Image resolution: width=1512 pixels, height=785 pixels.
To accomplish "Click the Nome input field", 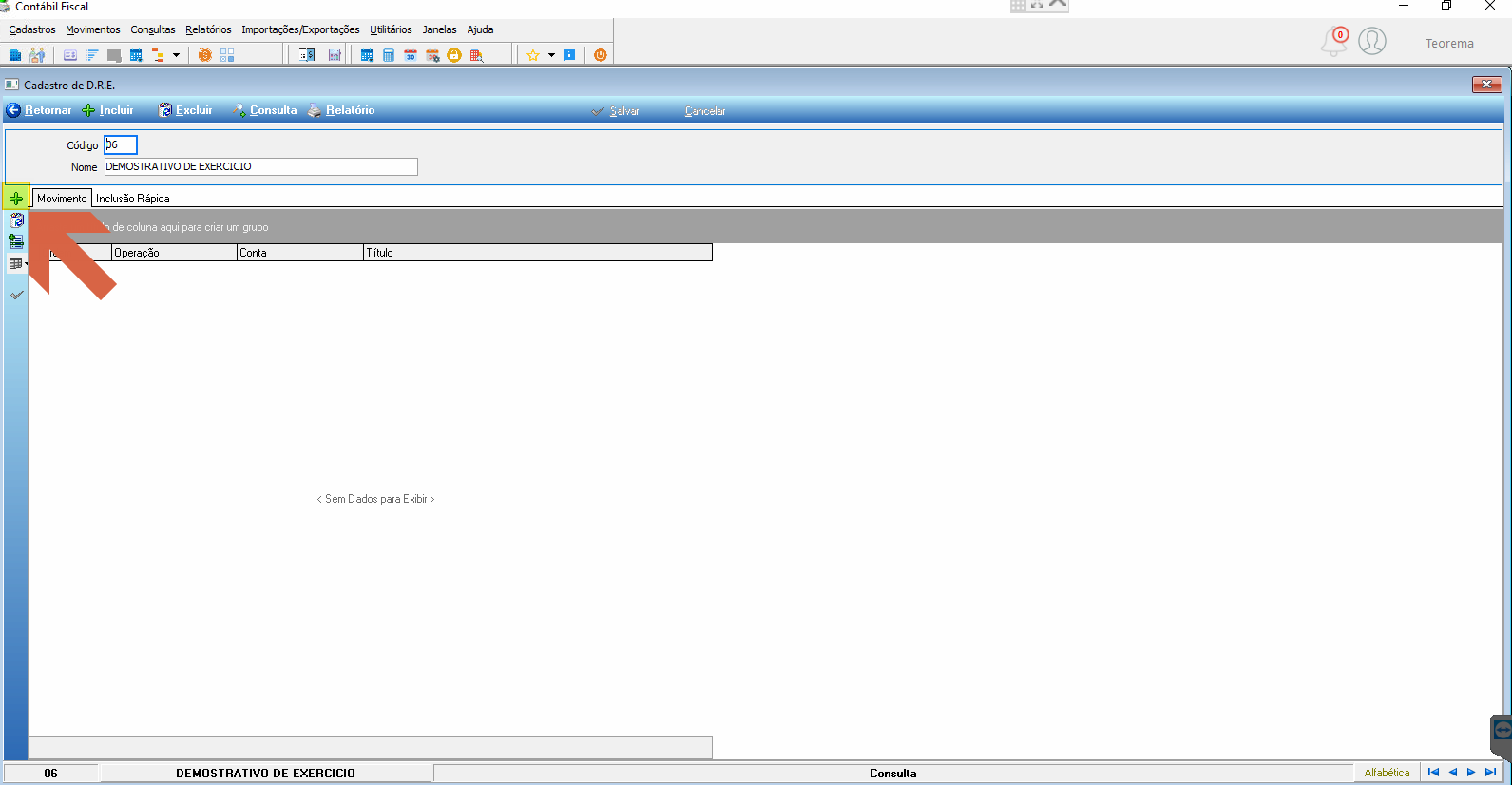I will [x=260, y=166].
